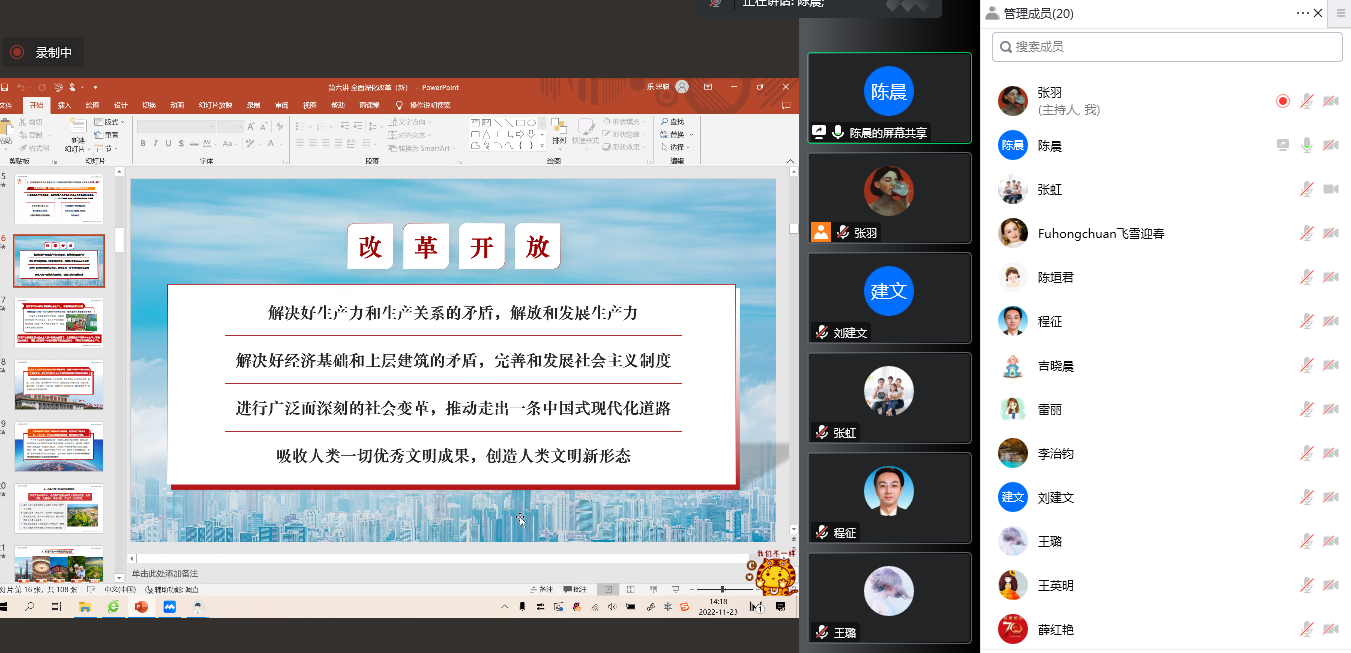
Task: Close the manage members panel
Action: (1318, 13)
